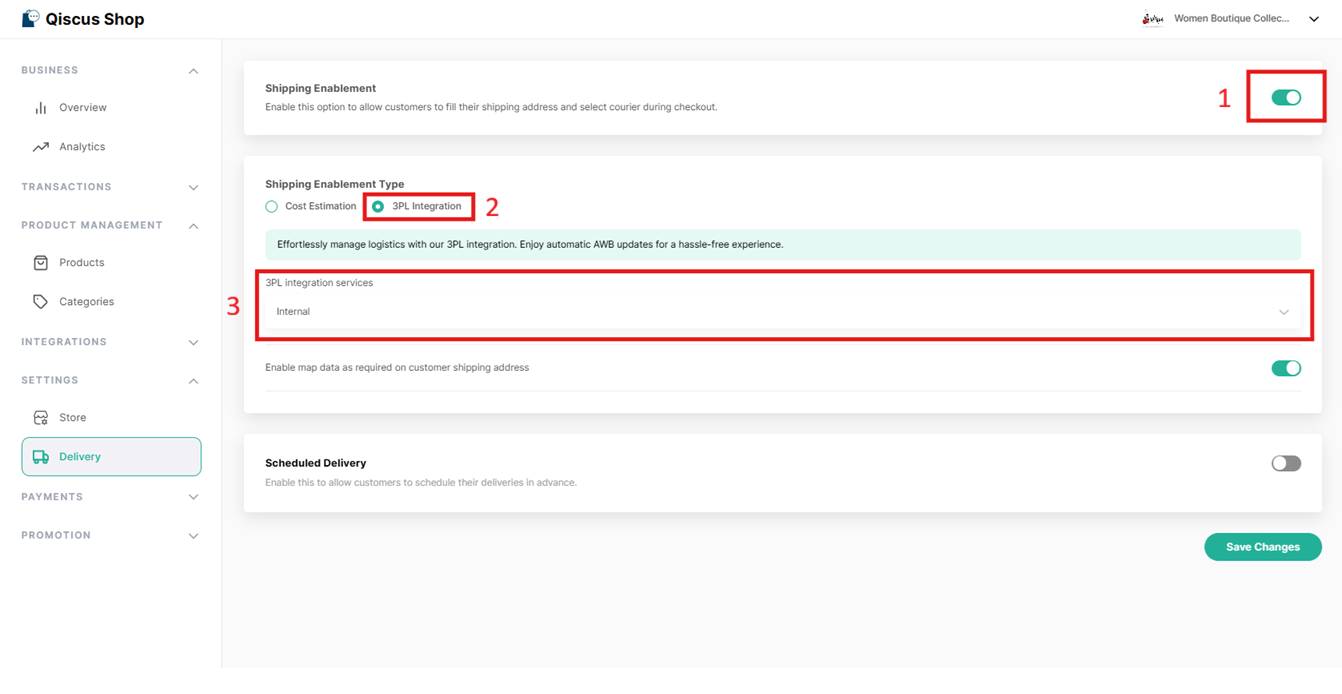Click the Products shopping bag icon
1342x694 pixels.
[41, 263]
